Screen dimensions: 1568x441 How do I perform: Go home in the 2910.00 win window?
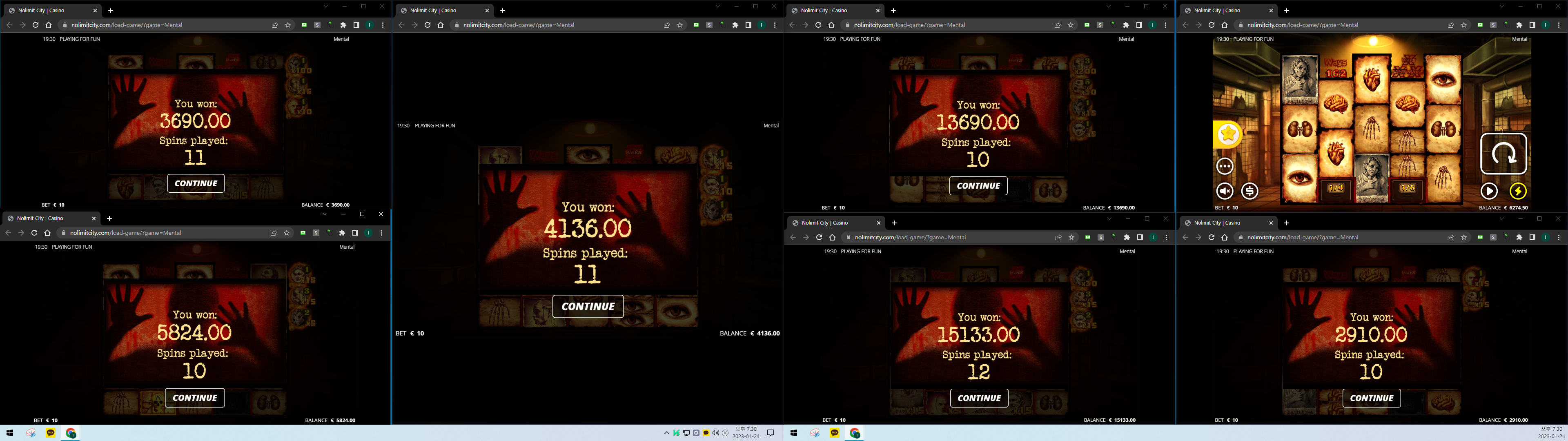pos(1225,238)
